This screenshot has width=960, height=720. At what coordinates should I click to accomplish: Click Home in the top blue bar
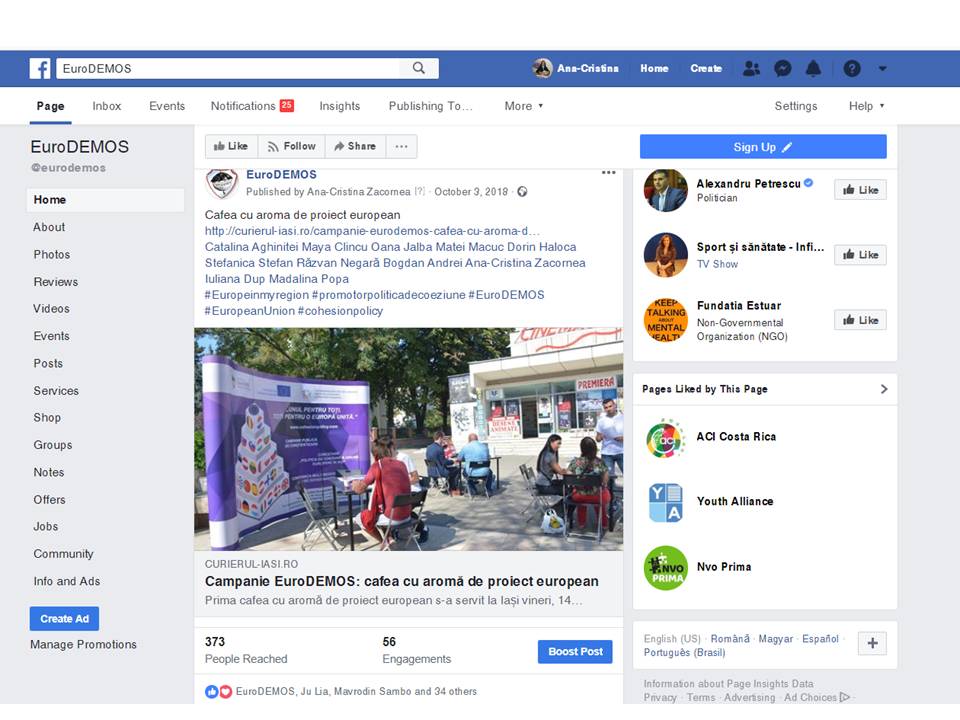coord(654,68)
